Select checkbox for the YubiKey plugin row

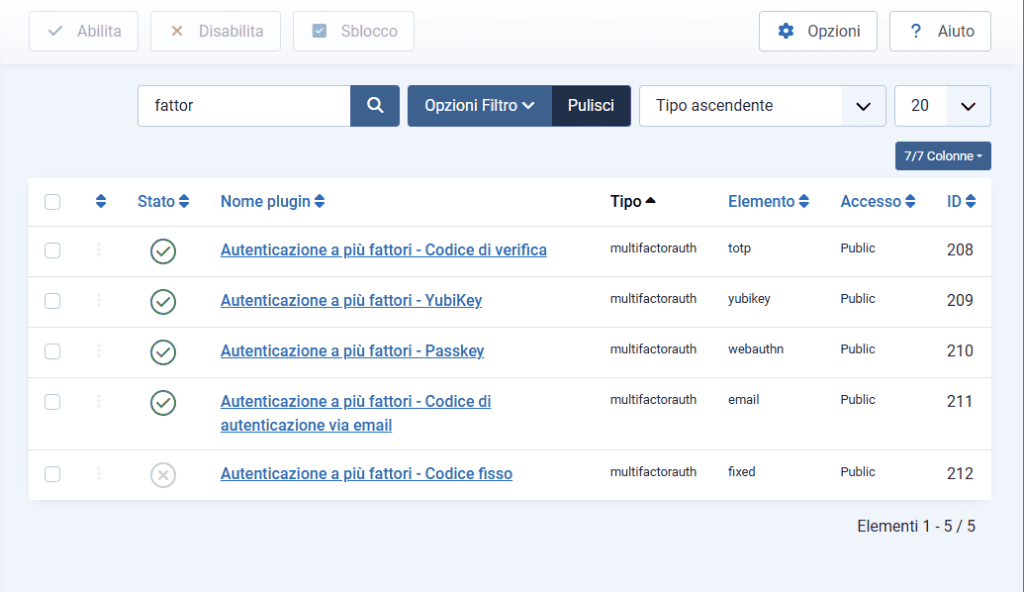point(53,301)
